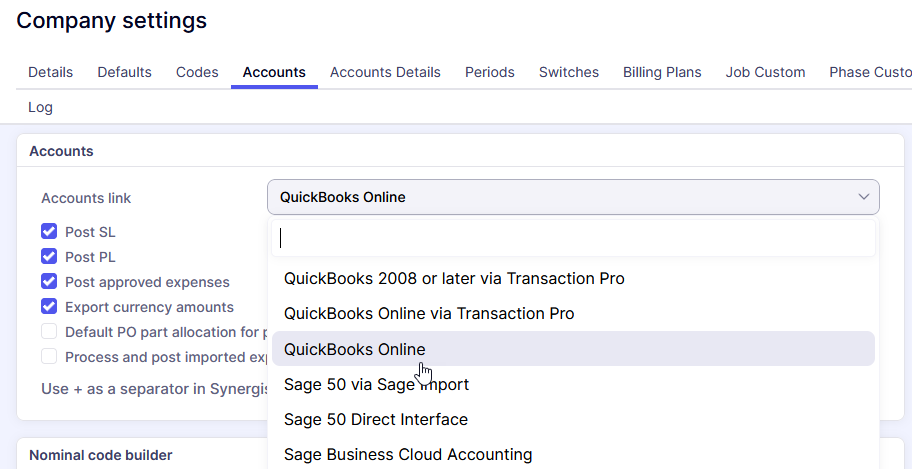Open the Billing Plans tab
This screenshot has height=469, width=912.
[662, 72]
